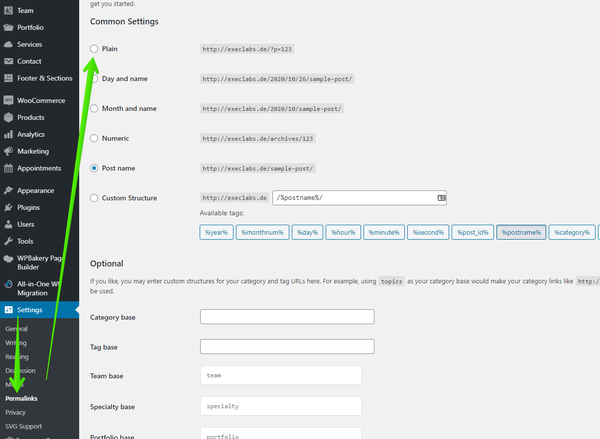Click the Plain example URL ?p=123
The width and height of the screenshot is (600, 439).
pos(247,49)
